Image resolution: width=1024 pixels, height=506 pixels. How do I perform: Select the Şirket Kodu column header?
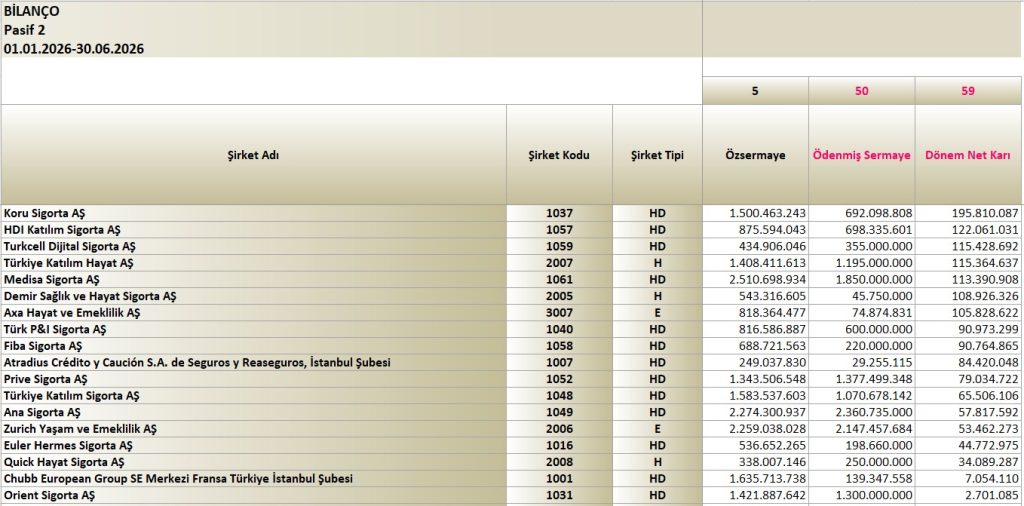click(x=559, y=155)
